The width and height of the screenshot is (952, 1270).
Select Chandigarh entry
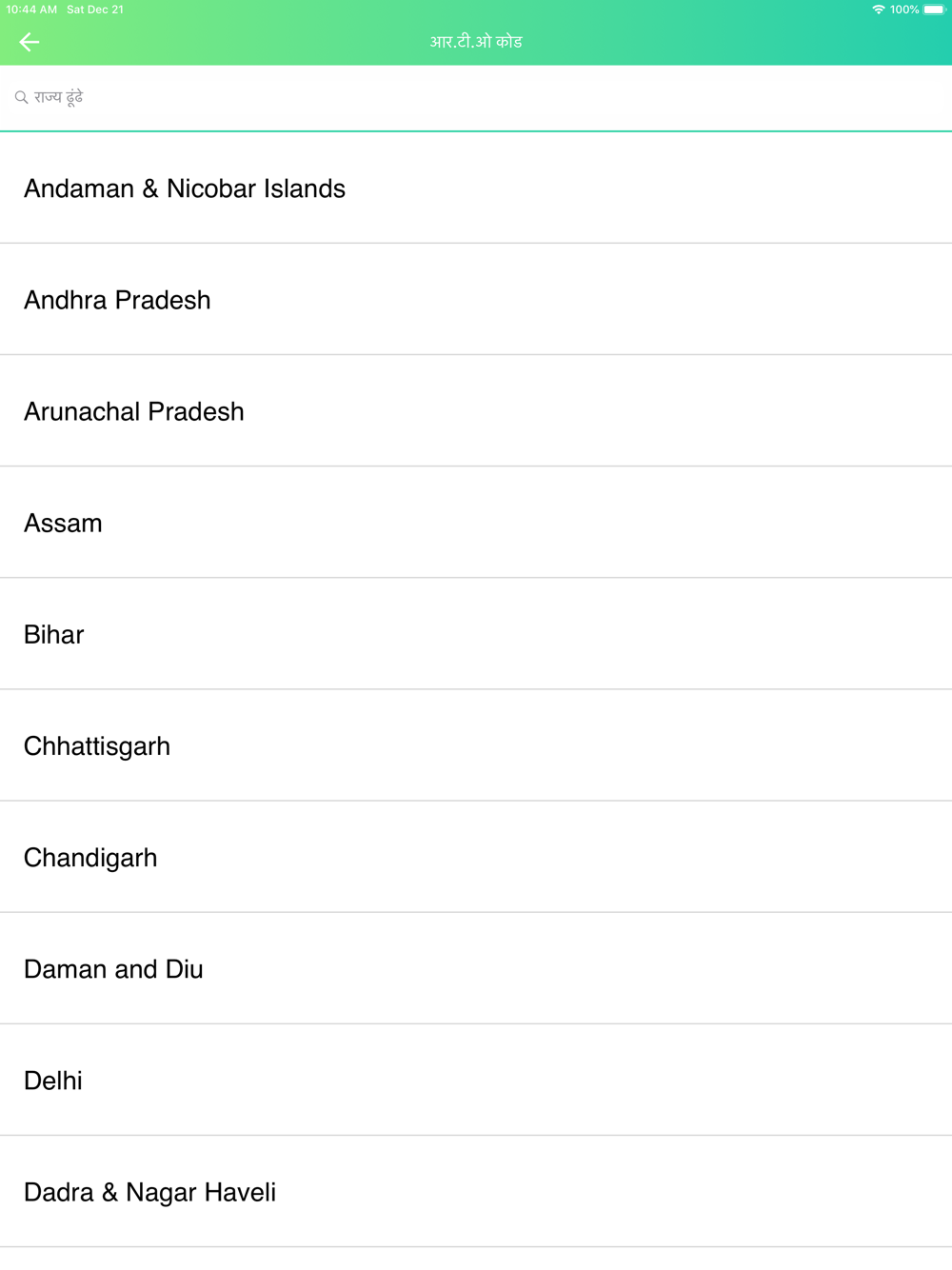coord(476,857)
